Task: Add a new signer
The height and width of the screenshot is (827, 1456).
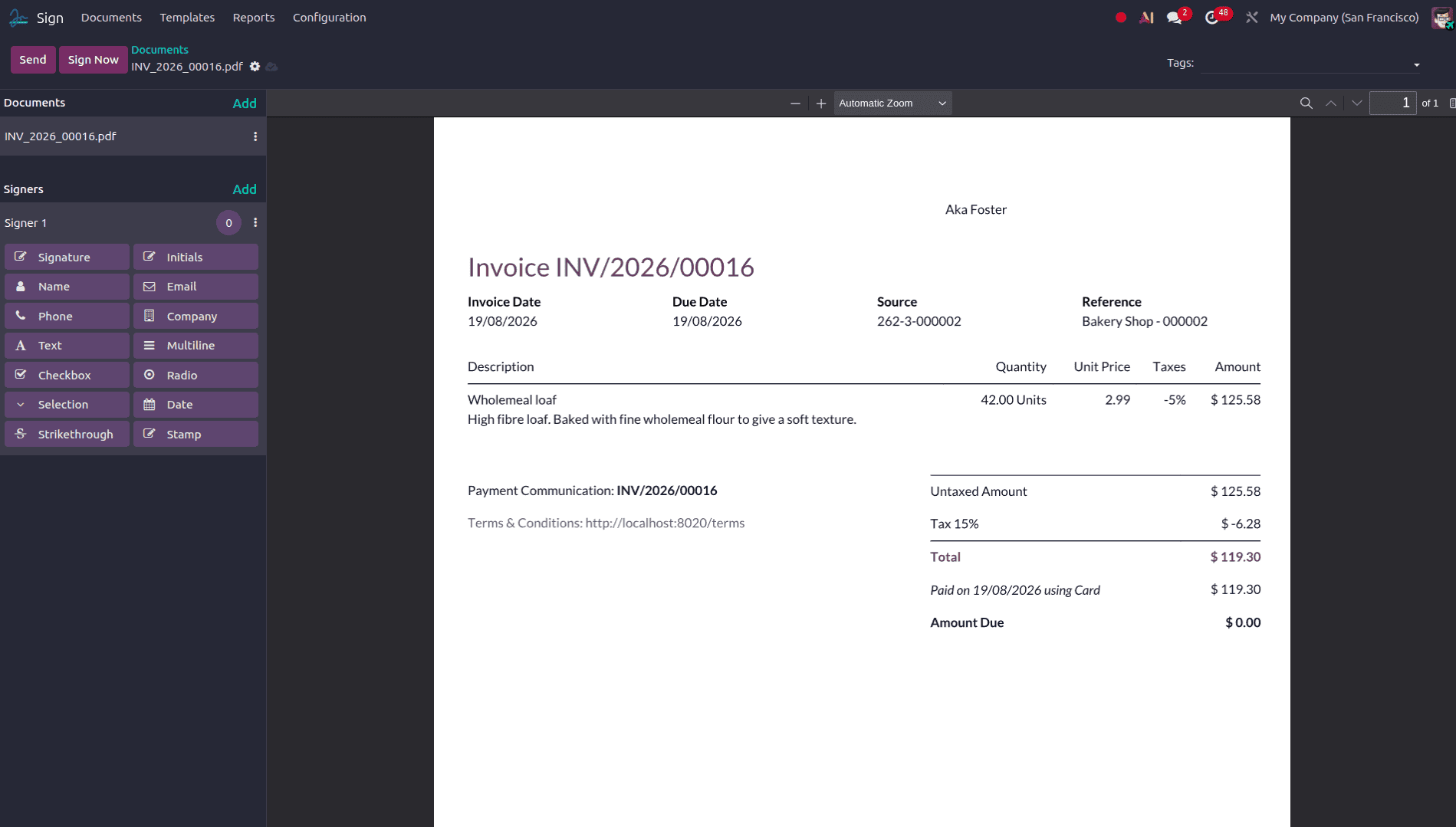Action: tap(245, 189)
